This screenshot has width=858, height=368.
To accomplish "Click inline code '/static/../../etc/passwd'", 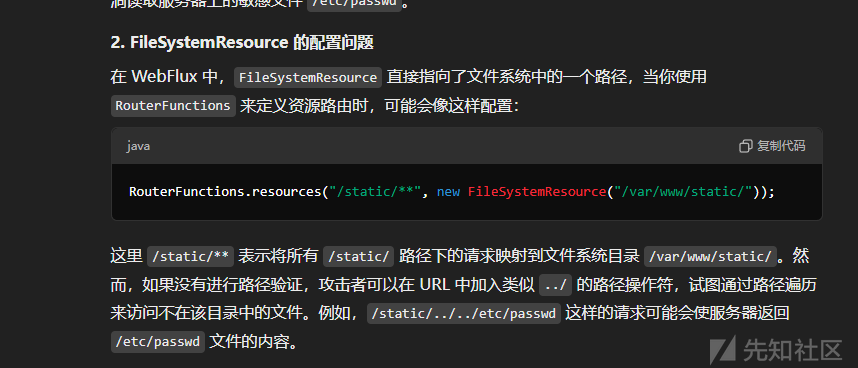I will [x=464, y=313].
